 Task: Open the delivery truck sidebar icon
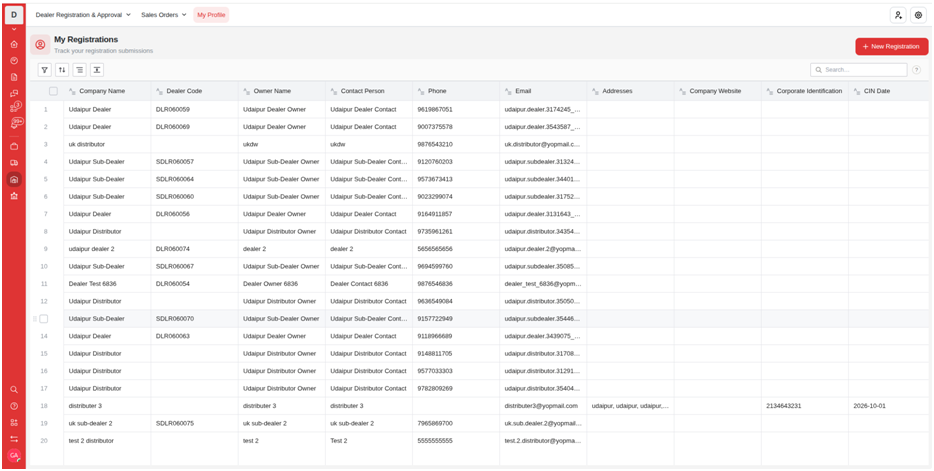click(x=14, y=163)
